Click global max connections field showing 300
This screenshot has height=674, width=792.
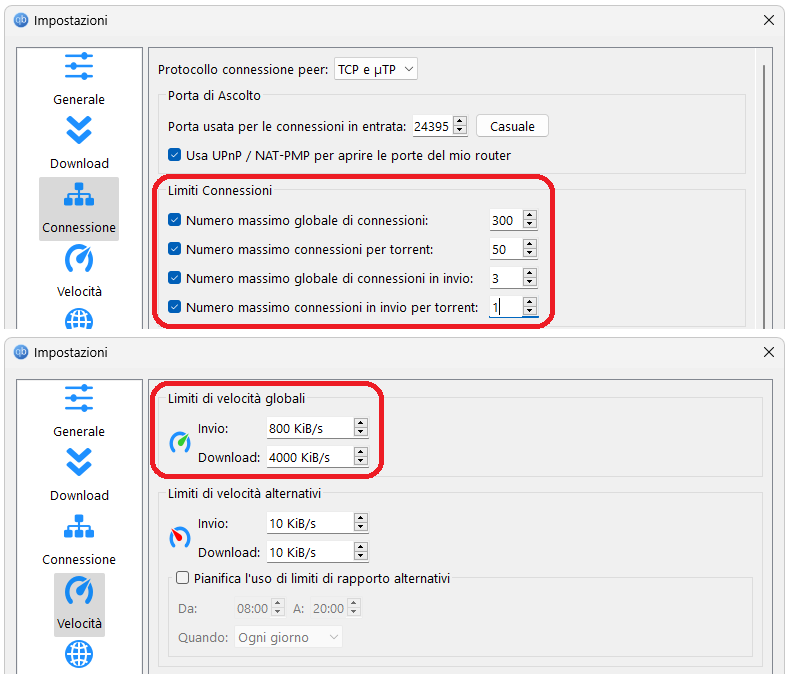[x=506, y=220]
